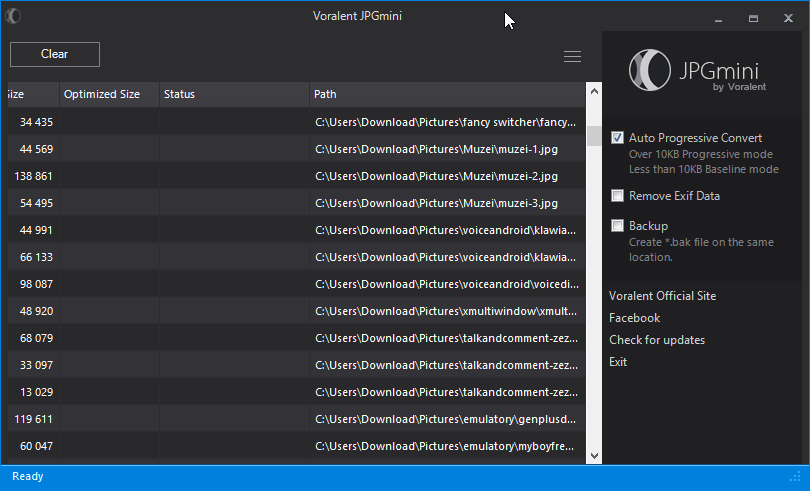
Task: Click size value 13 029
Action: tap(36, 392)
